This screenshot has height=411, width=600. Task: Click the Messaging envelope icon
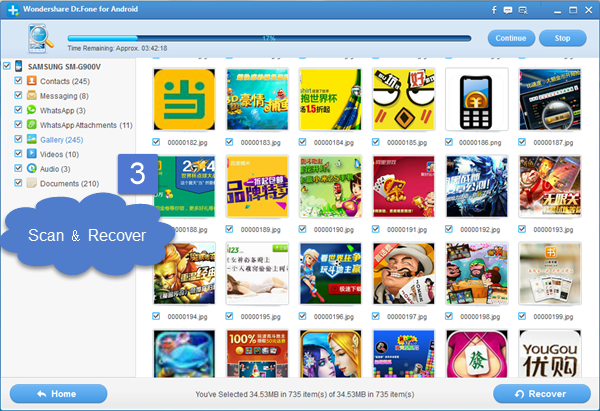(32, 95)
